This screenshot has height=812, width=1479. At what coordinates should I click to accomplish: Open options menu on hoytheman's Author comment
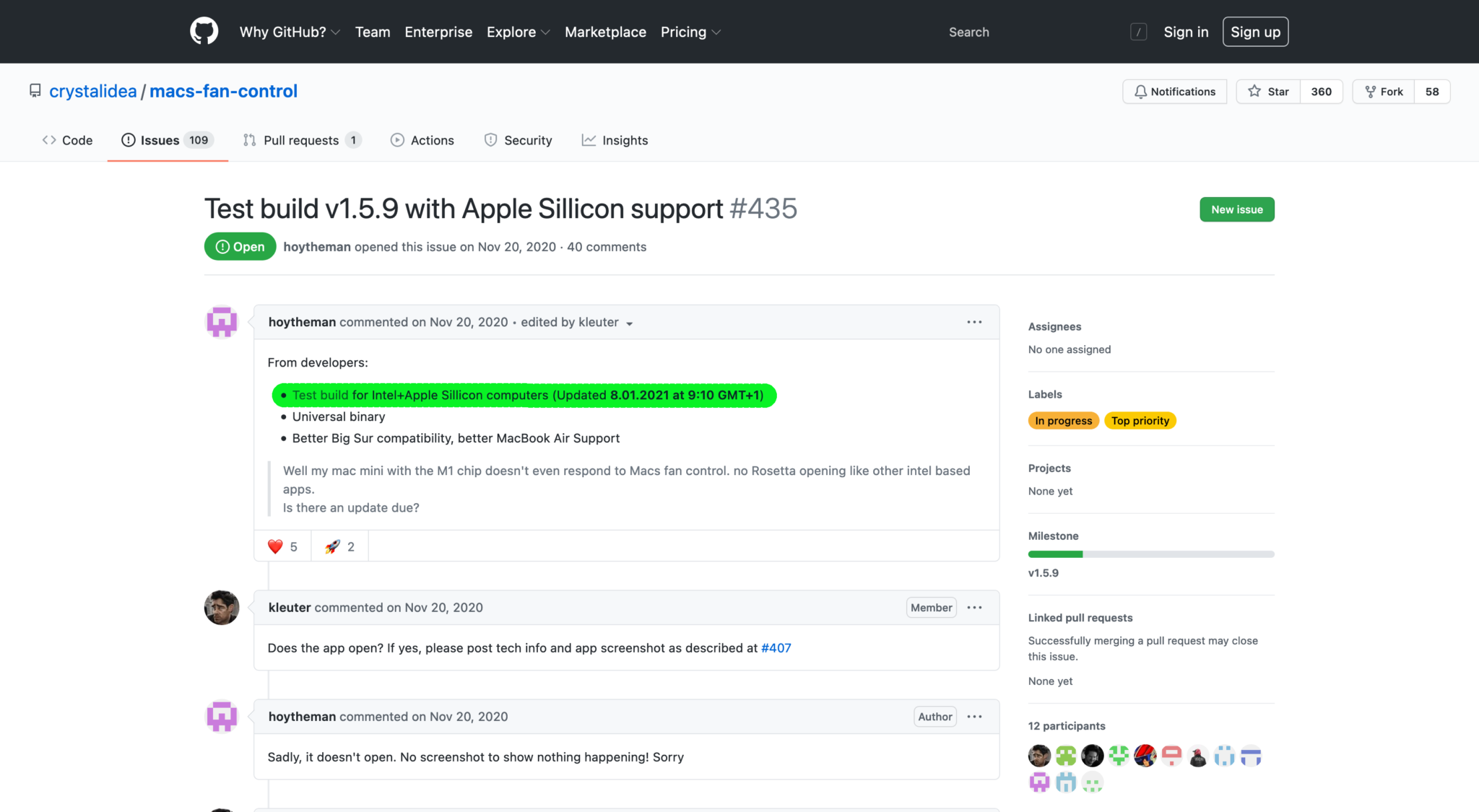tap(974, 717)
